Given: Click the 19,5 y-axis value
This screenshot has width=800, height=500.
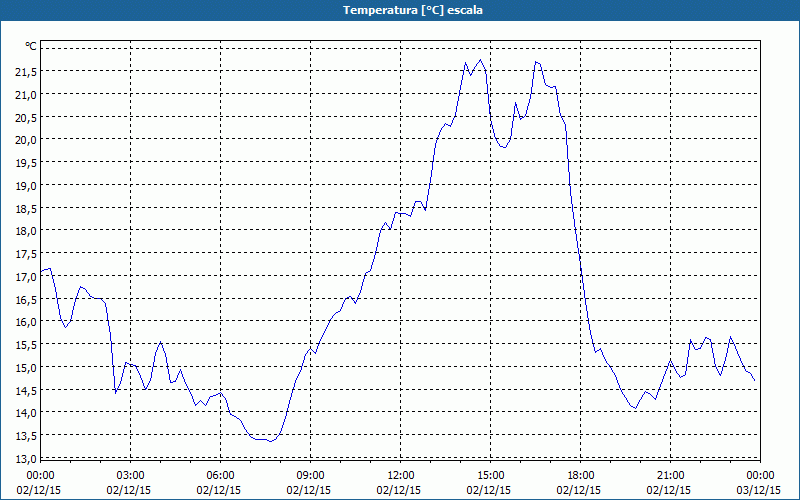Looking at the screenshot, I should point(26,163).
